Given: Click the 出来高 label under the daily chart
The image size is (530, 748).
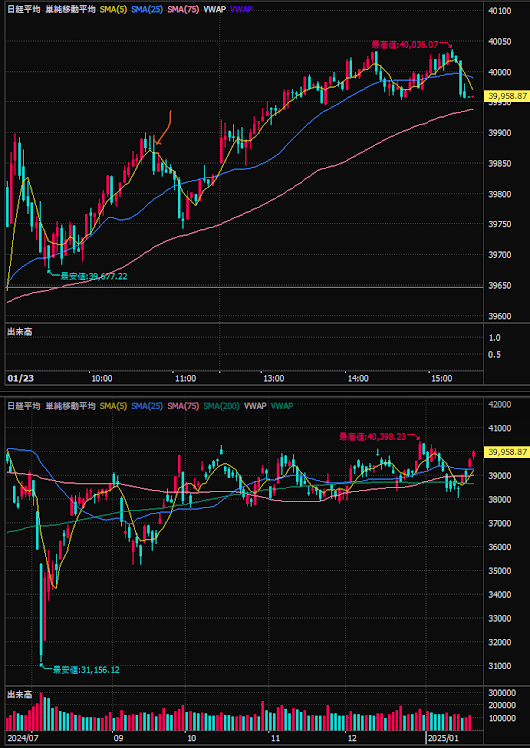Looking at the screenshot, I should click(x=20, y=696).
